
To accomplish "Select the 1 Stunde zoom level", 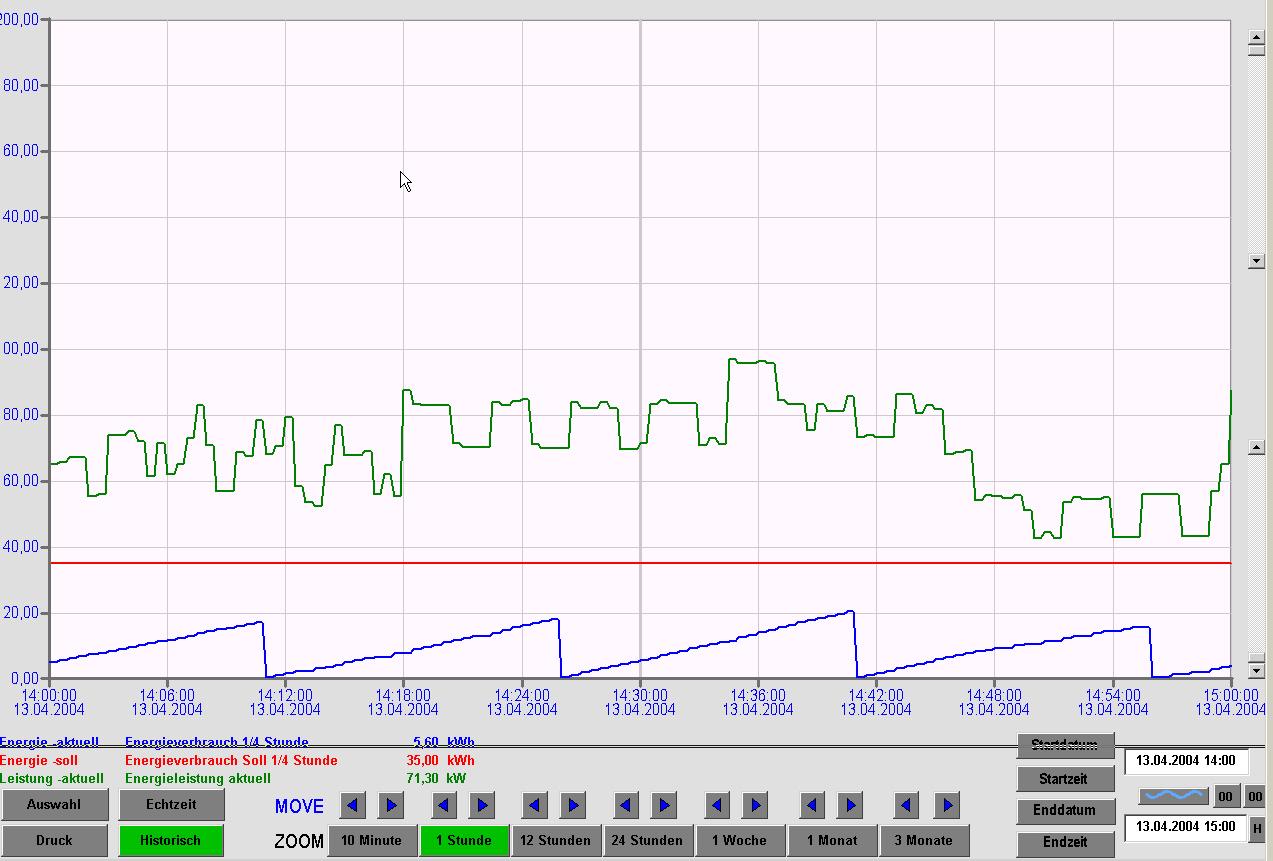I will point(465,840).
